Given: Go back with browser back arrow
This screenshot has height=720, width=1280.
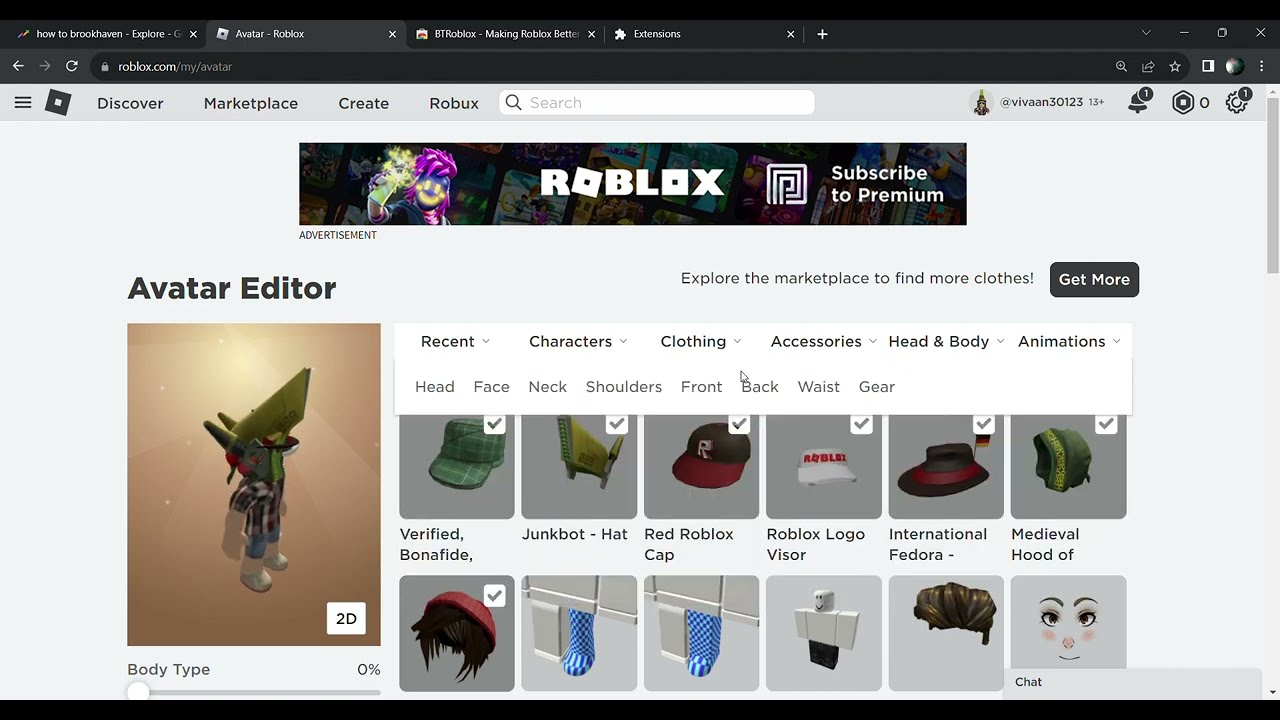Looking at the screenshot, I should [x=18, y=66].
